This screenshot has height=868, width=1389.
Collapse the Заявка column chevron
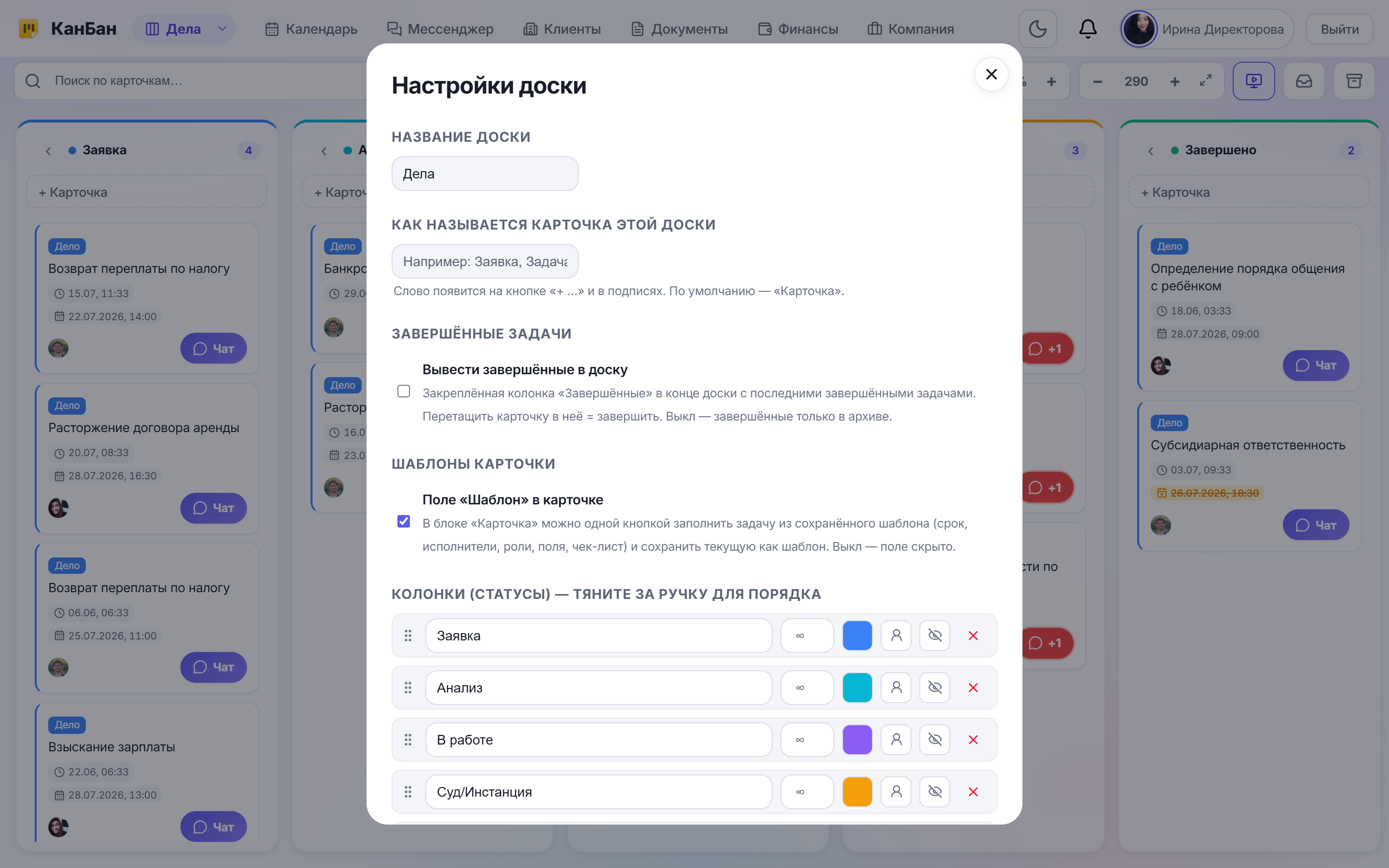[48, 150]
